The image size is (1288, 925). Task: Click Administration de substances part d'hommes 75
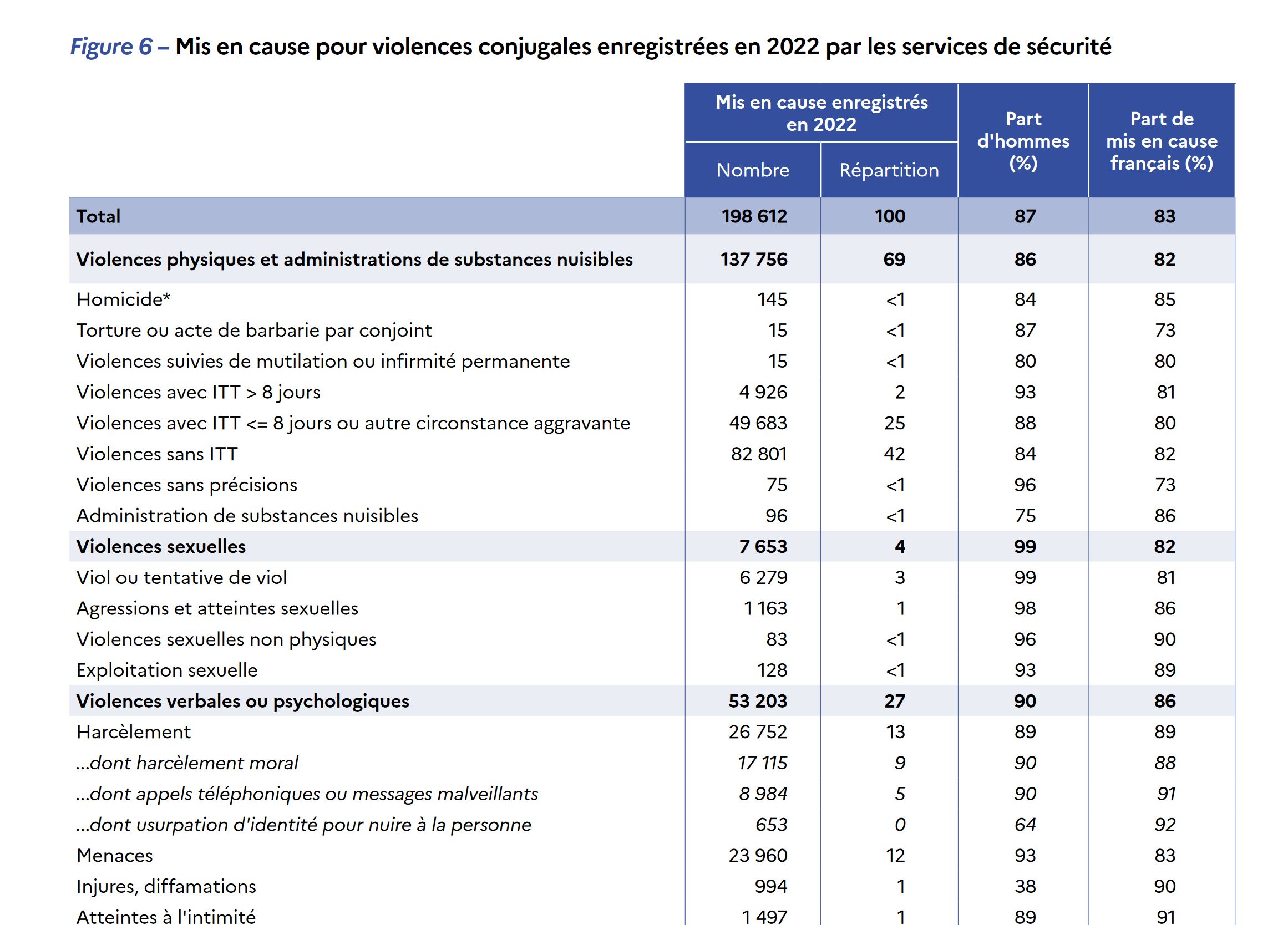(1025, 516)
